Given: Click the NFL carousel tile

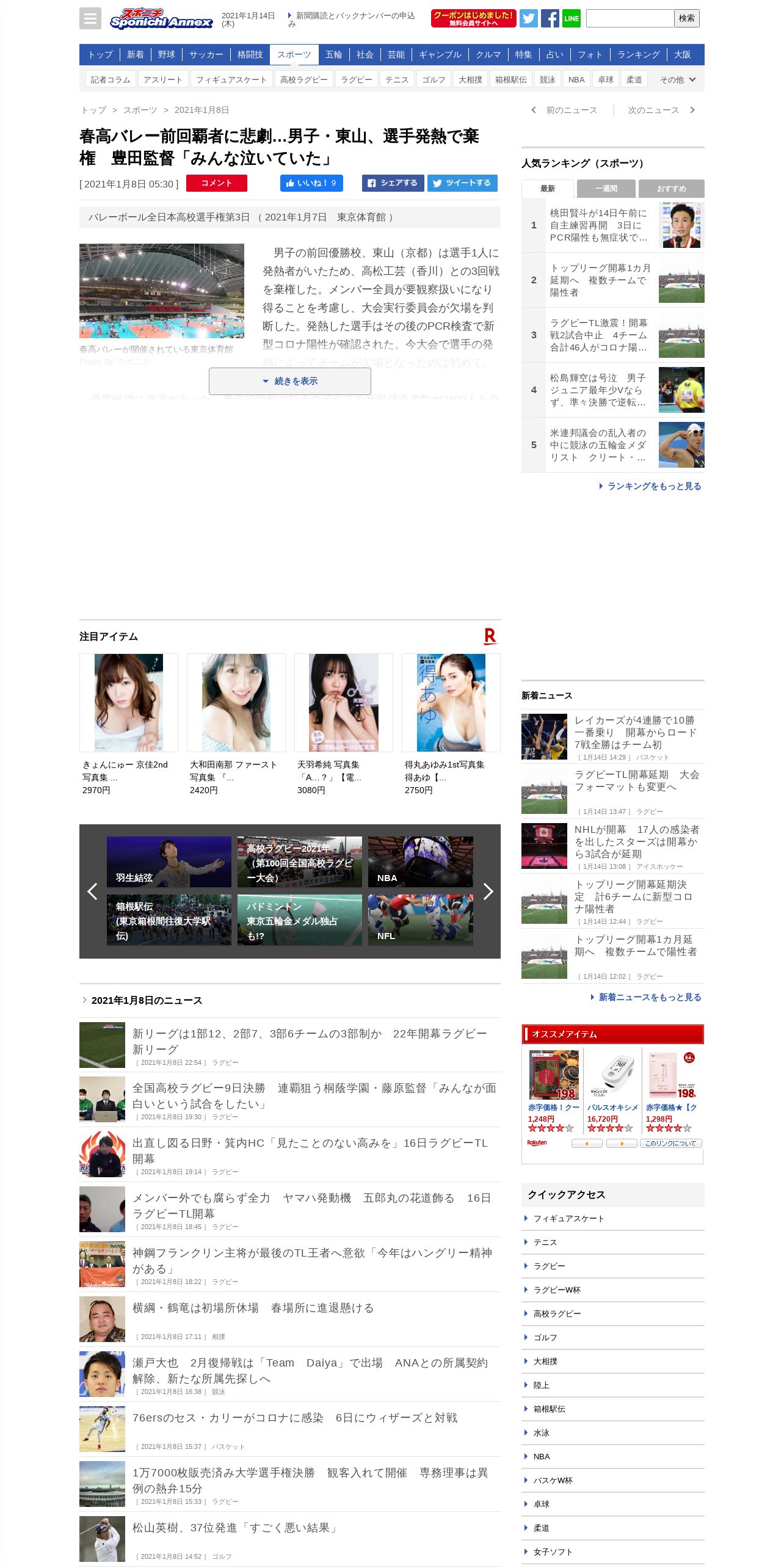Looking at the screenshot, I should [421, 920].
